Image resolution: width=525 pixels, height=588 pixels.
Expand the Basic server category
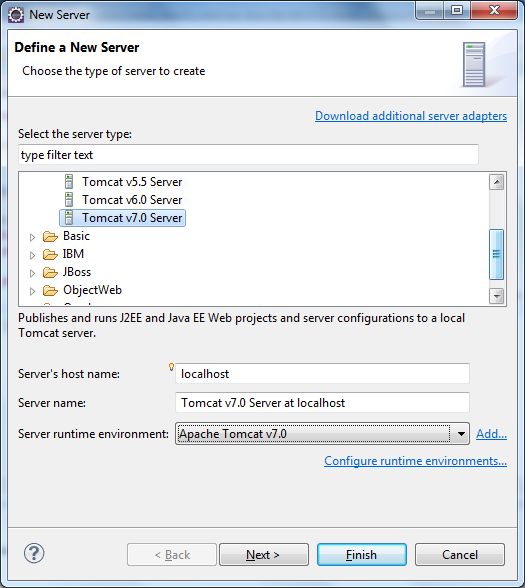click(x=32, y=237)
